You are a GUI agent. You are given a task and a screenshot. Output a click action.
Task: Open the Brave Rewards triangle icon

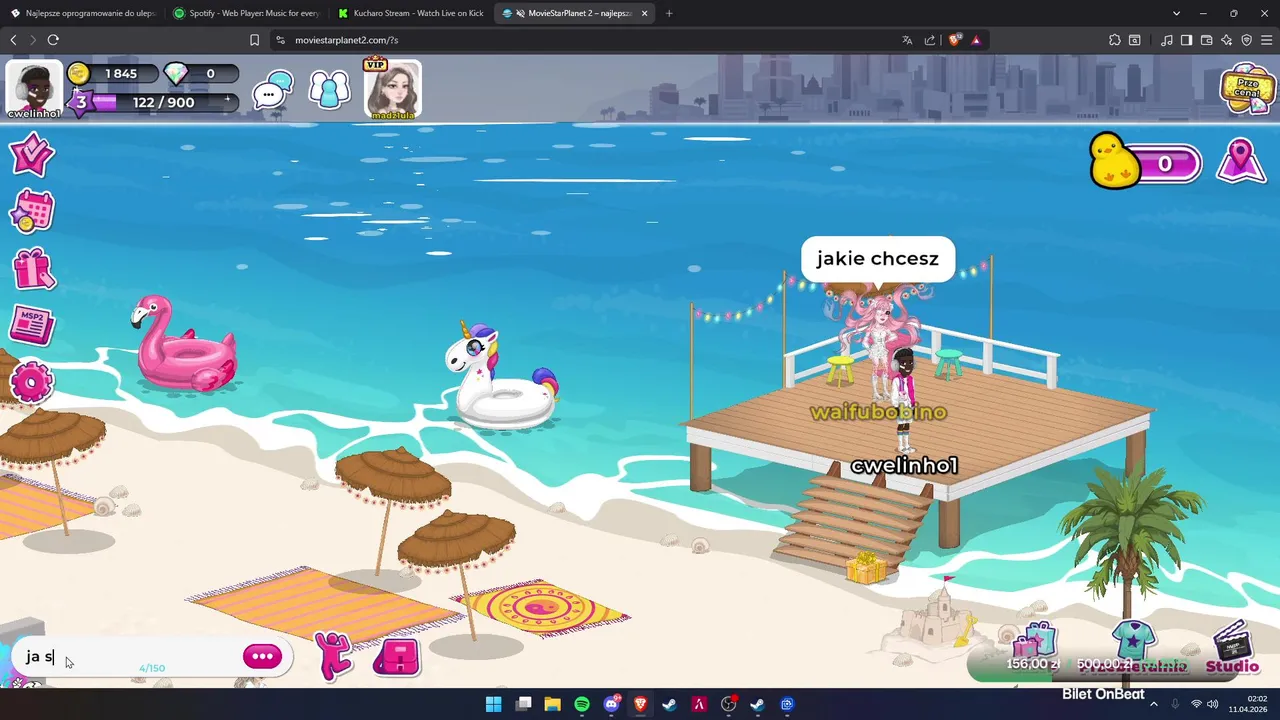tap(976, 40)
